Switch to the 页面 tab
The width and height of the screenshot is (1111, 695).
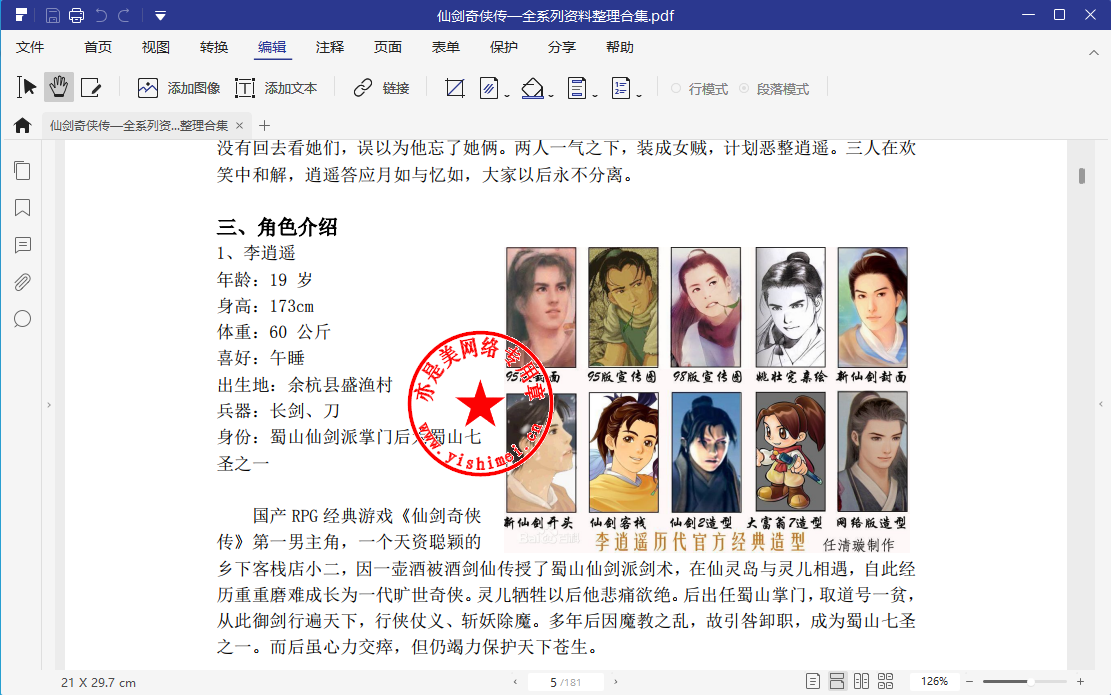click(x=388, y=47)
